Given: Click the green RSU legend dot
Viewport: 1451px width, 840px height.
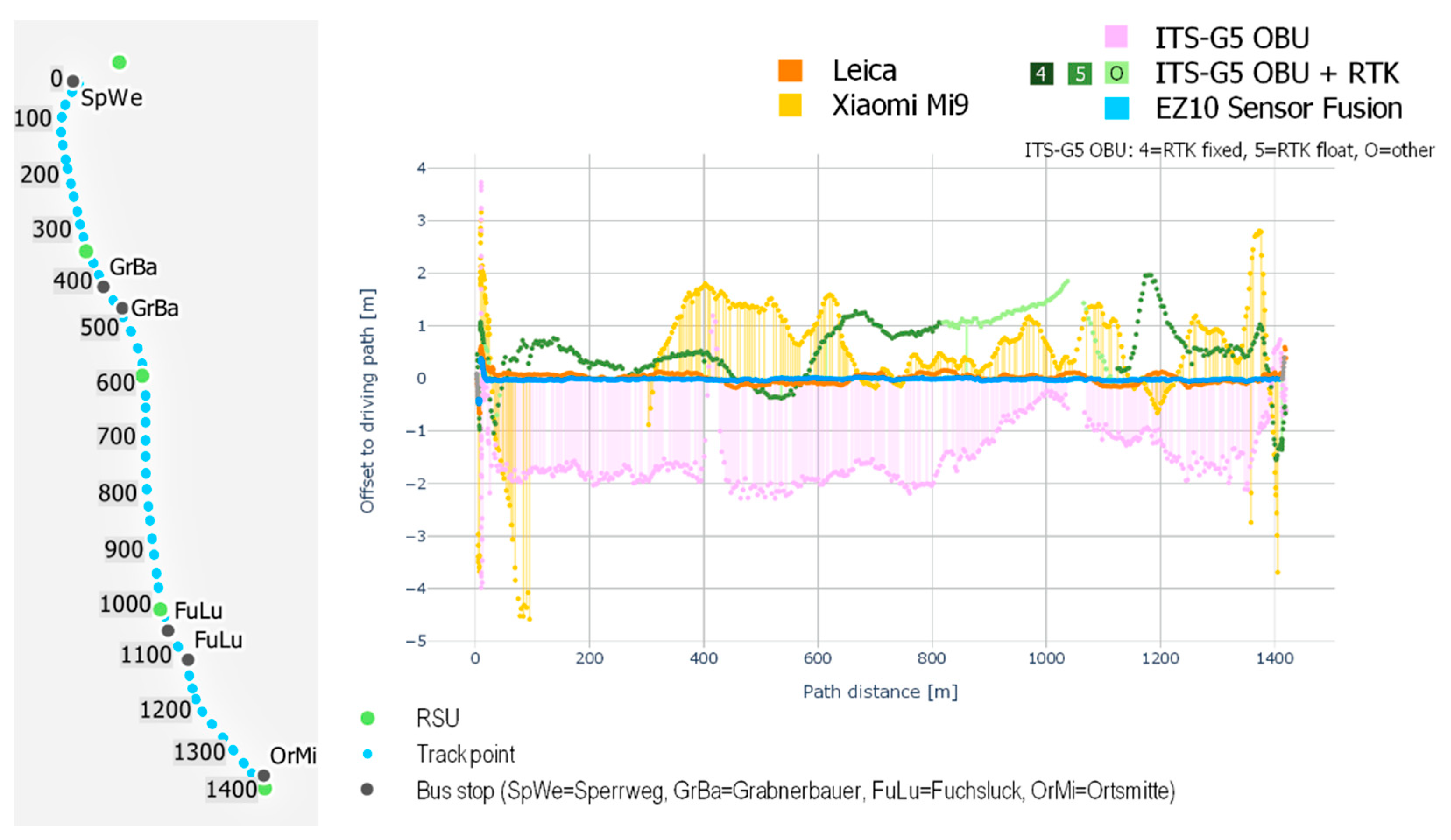Looking at the screenshot, I should [x=367, y=717].
